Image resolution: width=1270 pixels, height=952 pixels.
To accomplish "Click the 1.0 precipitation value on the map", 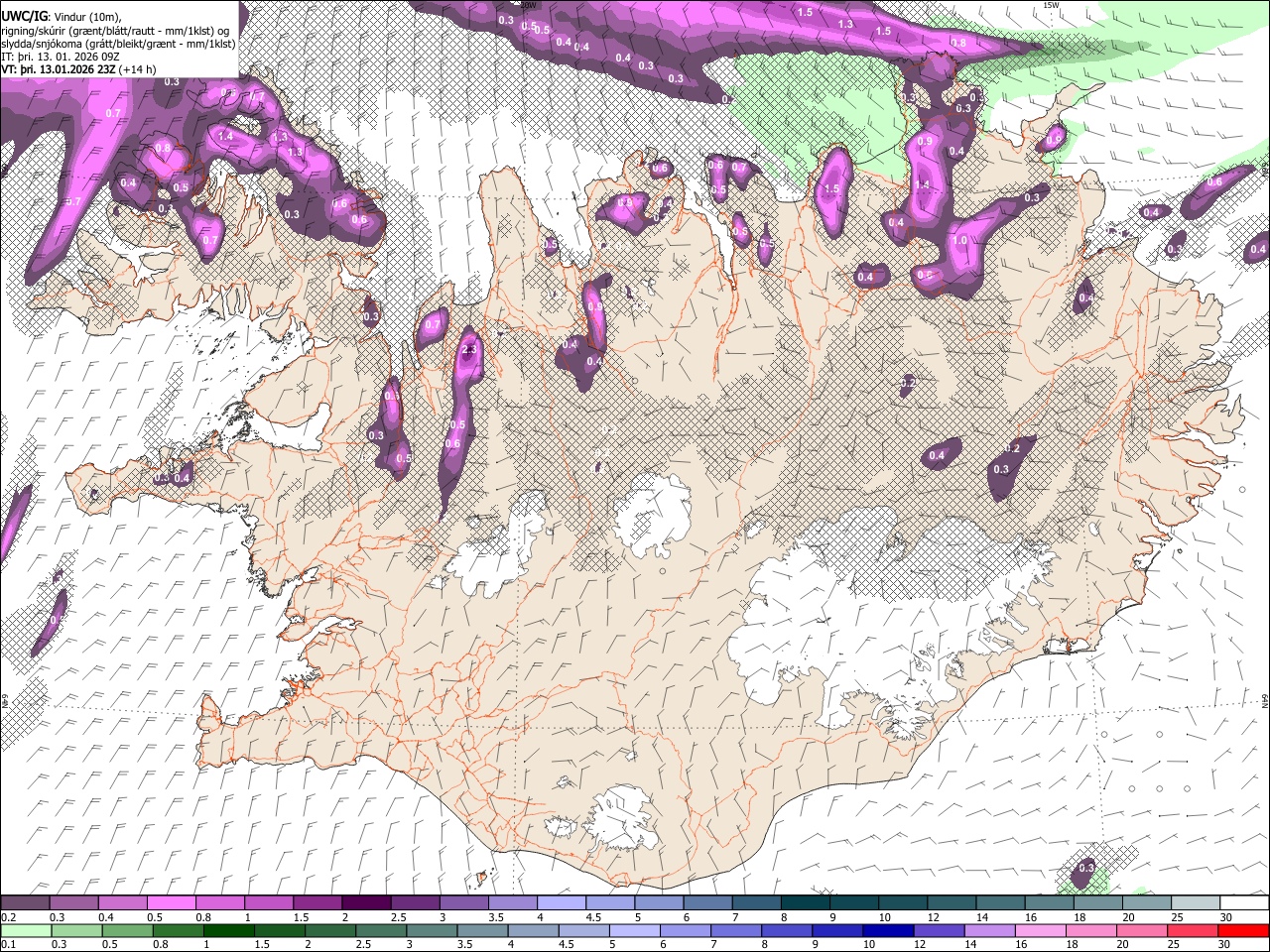I will click(x=959, y=241).
